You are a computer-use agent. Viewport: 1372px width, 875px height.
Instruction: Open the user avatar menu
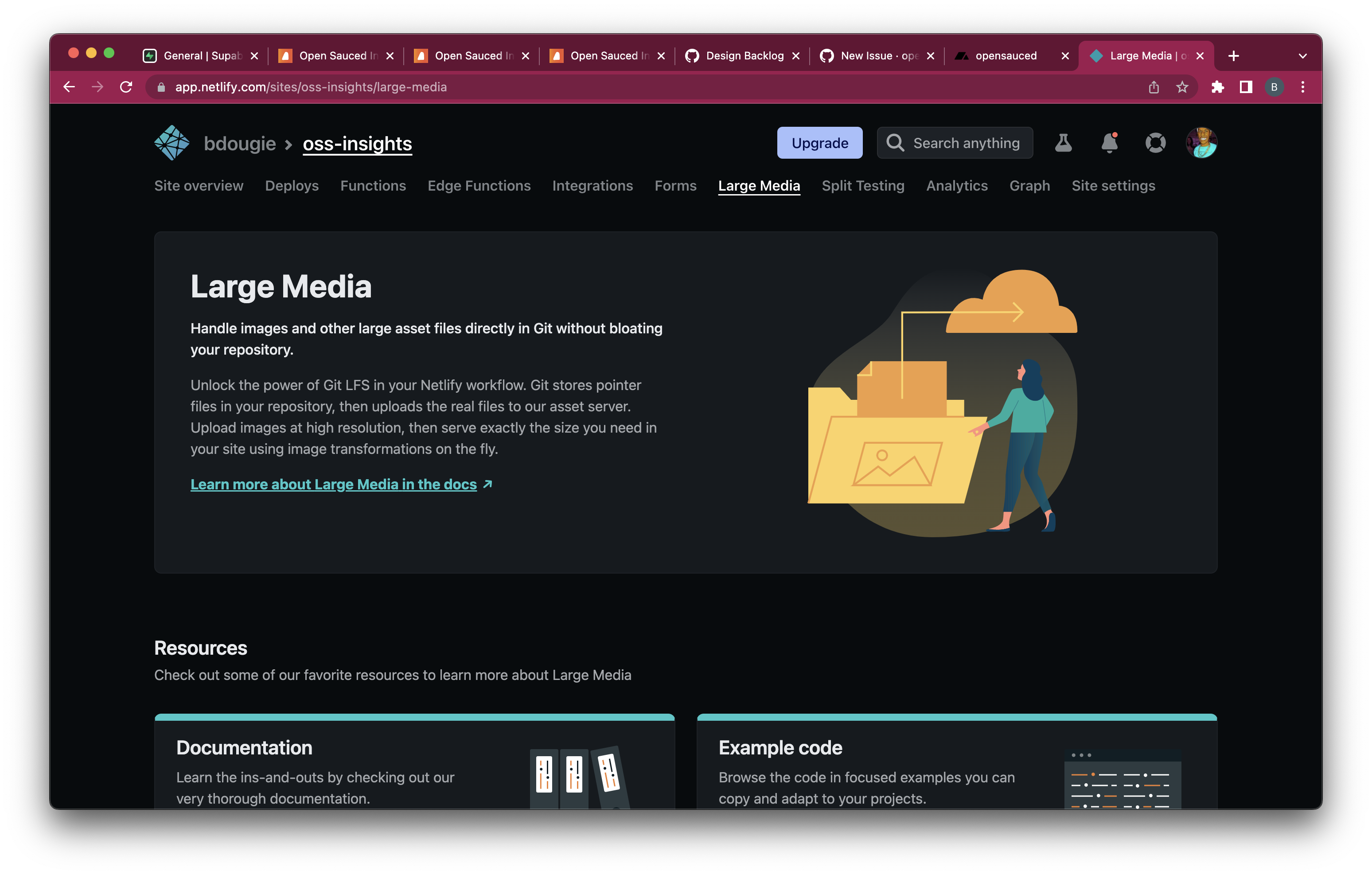pyautogui.click(x=1201, y=143)
